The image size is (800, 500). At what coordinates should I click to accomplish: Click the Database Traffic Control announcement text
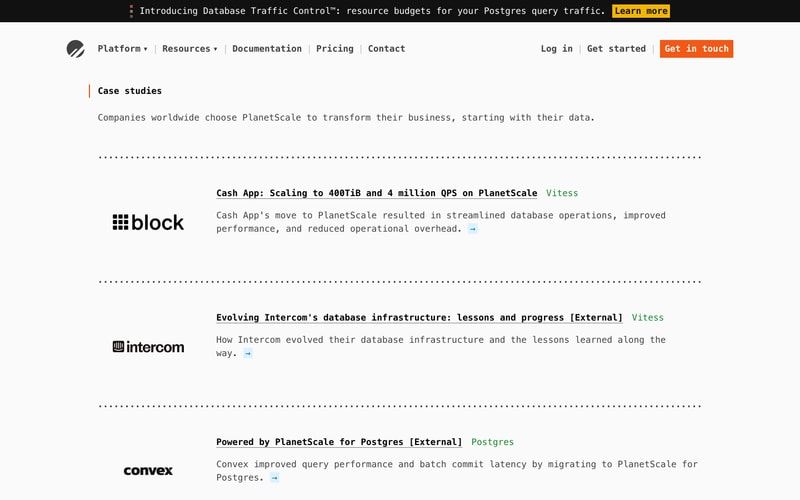point(372,11)
